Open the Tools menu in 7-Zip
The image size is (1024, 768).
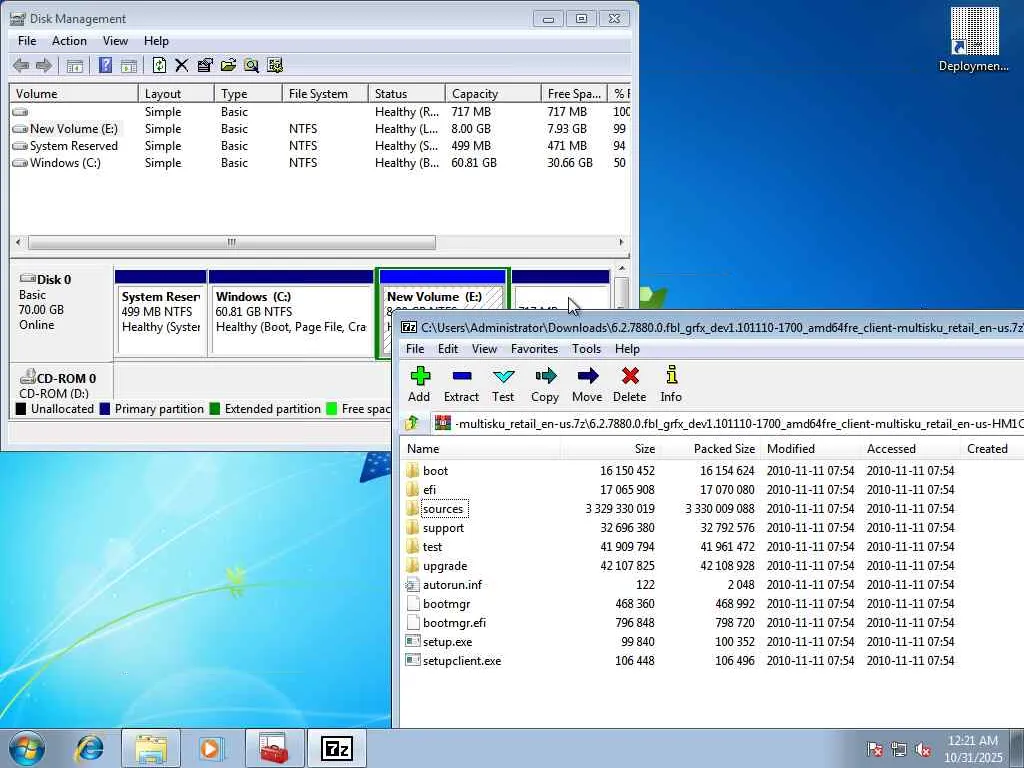tap(586, 349)
